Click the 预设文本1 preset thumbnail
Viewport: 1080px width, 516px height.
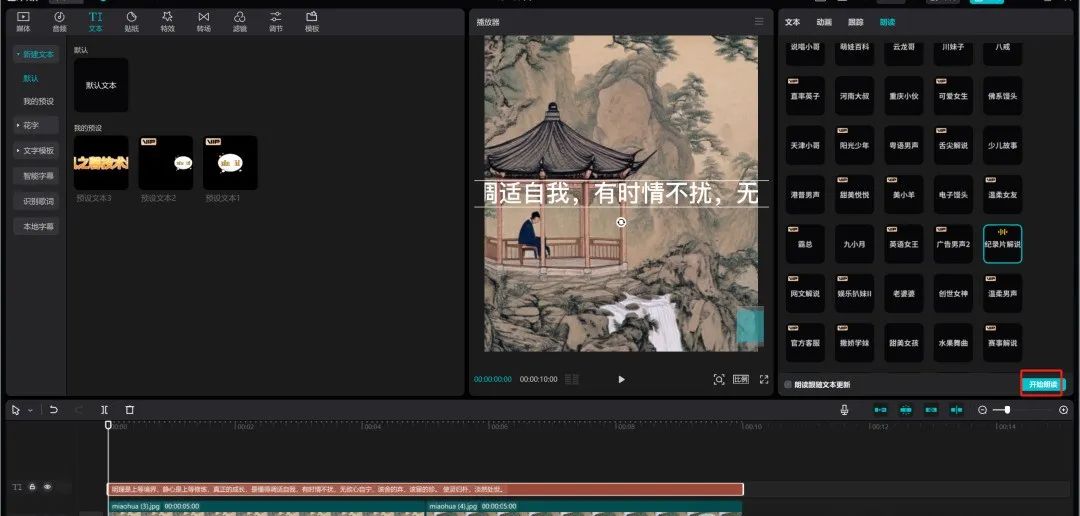point(231,163)
